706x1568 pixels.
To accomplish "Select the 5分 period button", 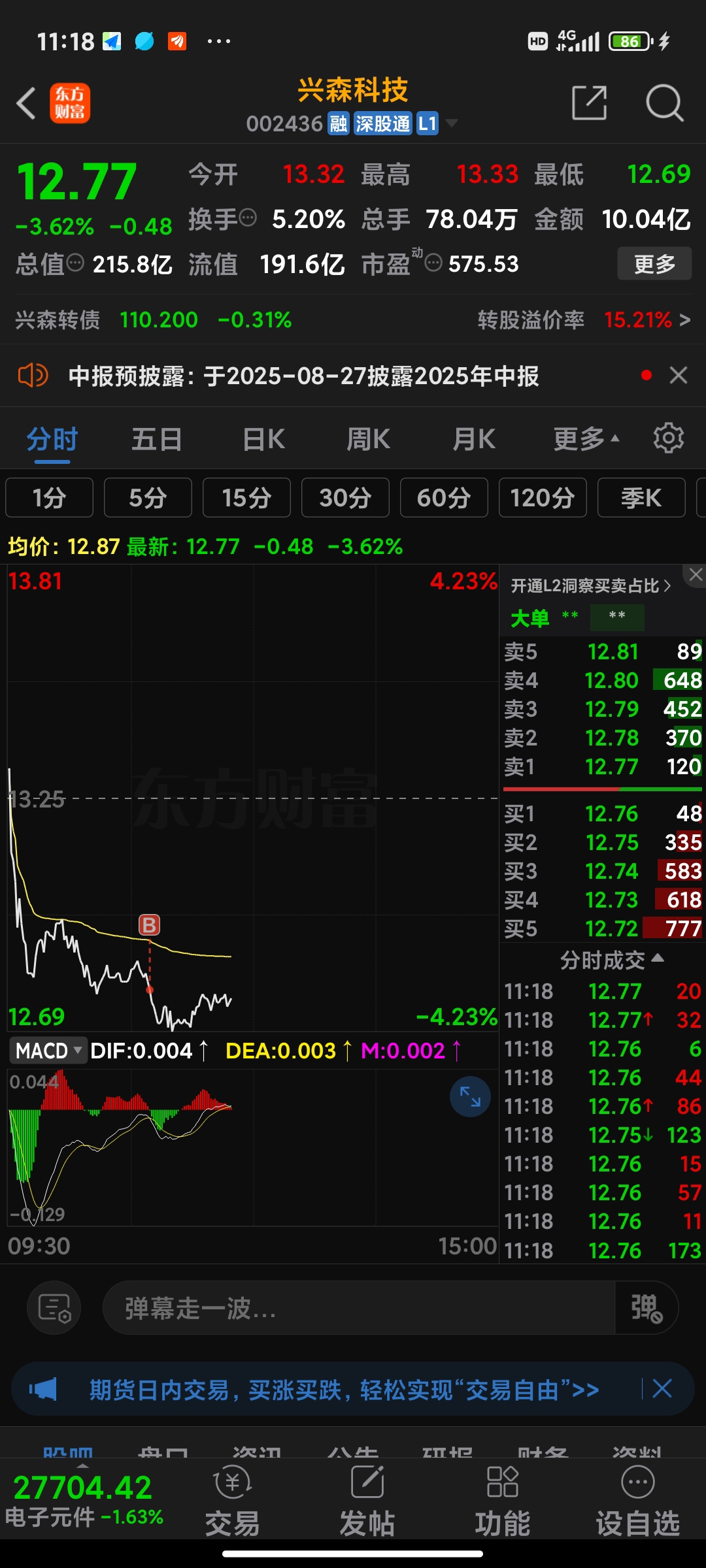I will pyautogui.click(x=148, y=497).
